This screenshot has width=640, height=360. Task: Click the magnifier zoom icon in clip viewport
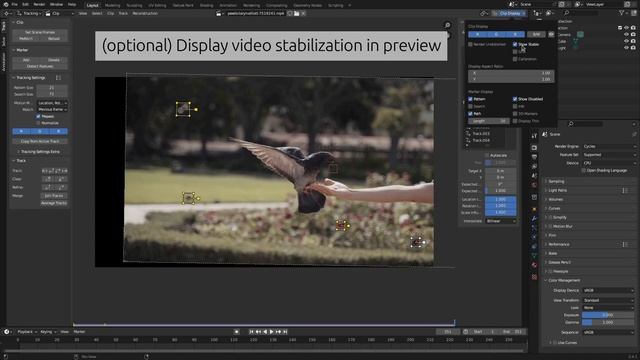(x=447, y=25)
